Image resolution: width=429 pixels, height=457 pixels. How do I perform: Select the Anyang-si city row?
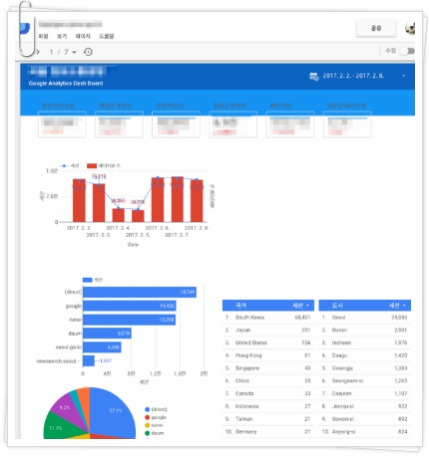tap(365, 431)
